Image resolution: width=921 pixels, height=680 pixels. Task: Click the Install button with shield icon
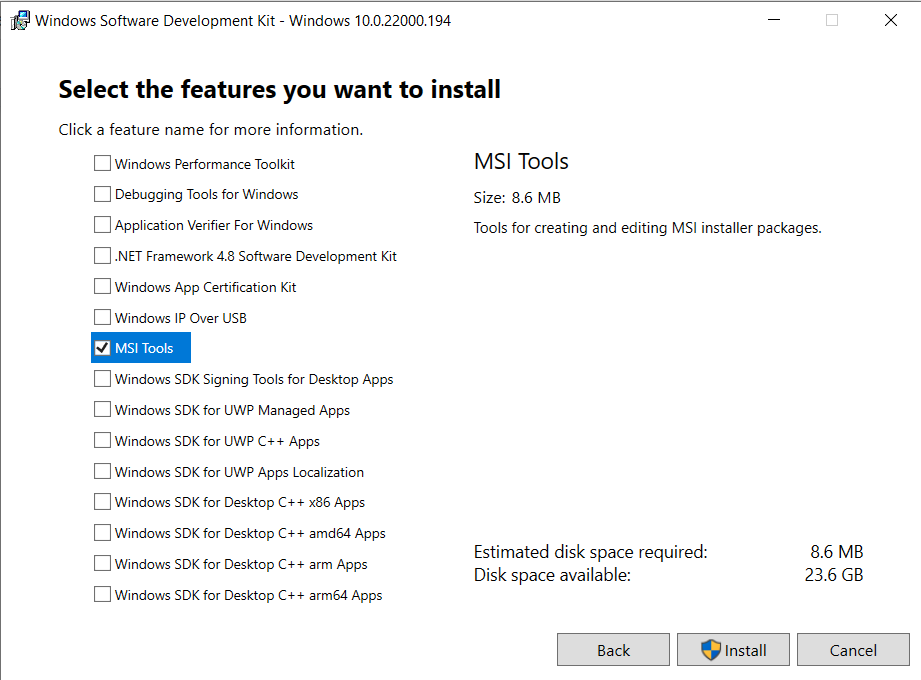click(x=733, y=649)
